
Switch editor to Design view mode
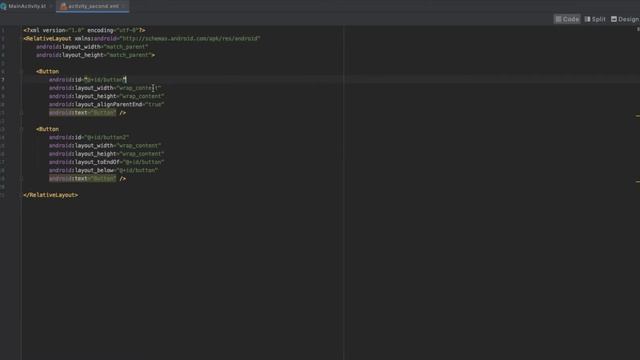point(624,19)
